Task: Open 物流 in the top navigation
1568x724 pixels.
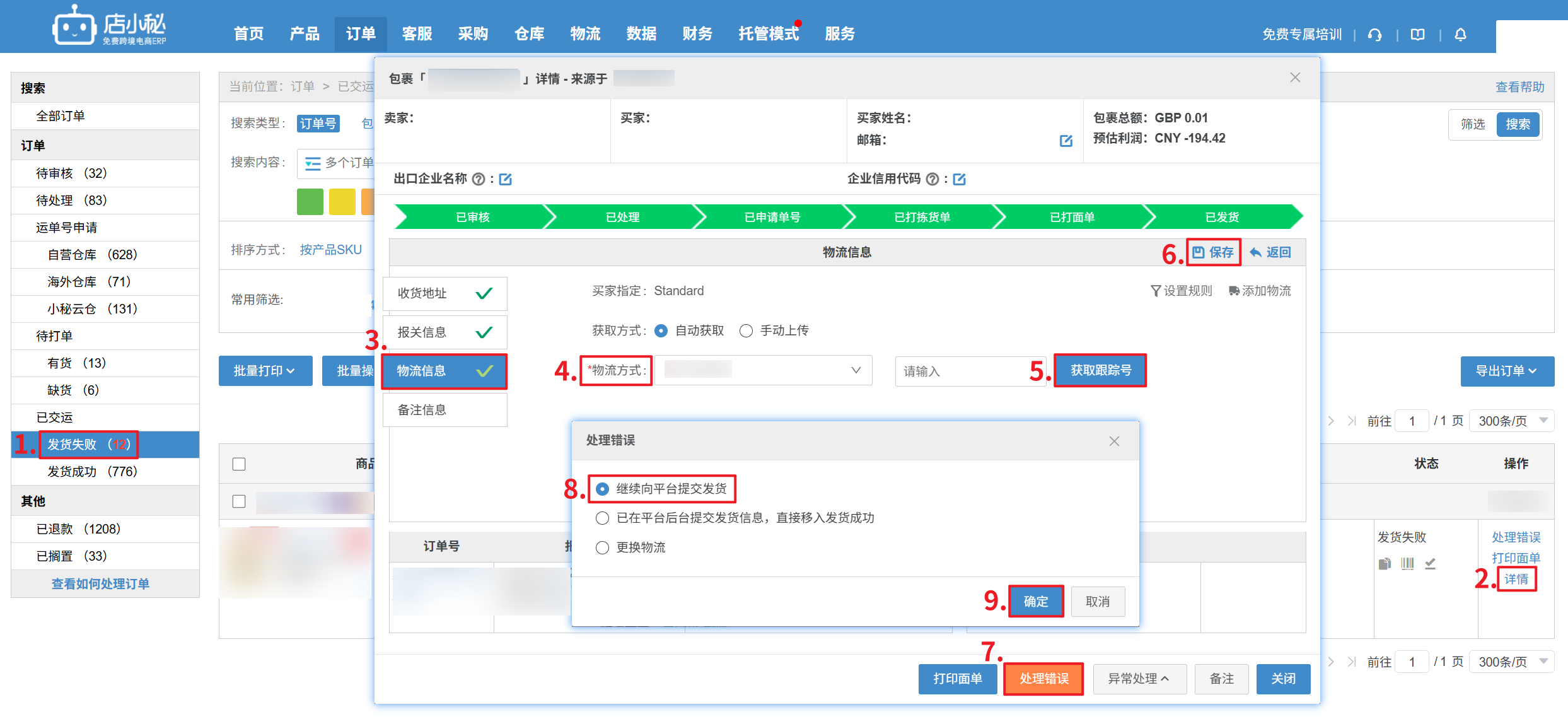Action: pos(585,34)
